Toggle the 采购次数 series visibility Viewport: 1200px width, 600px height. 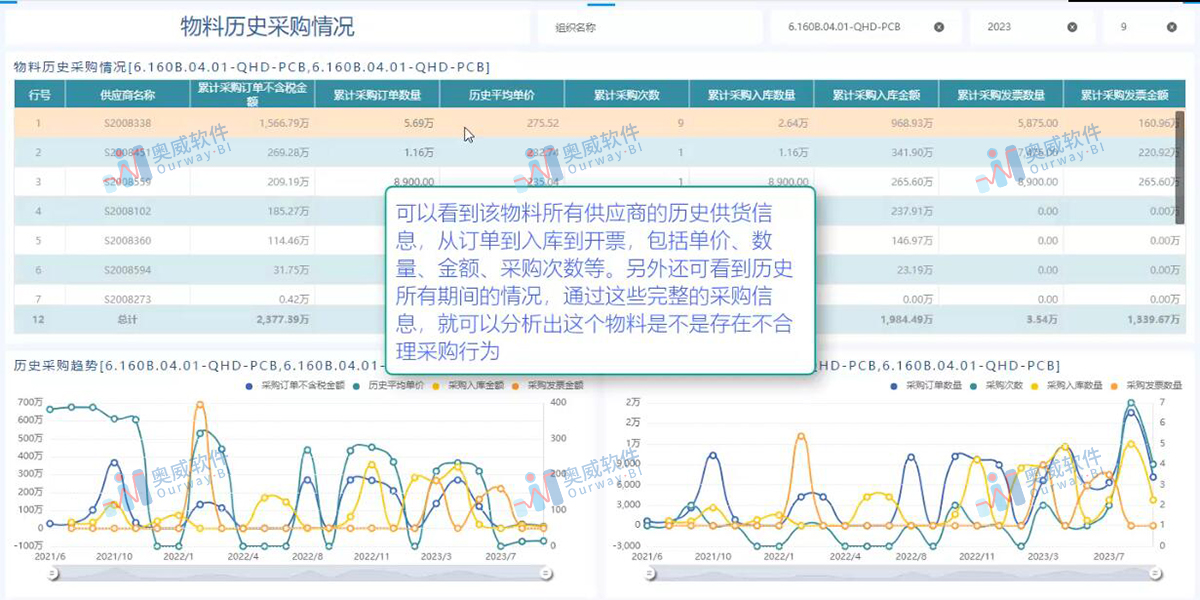[x=972, y=386]
